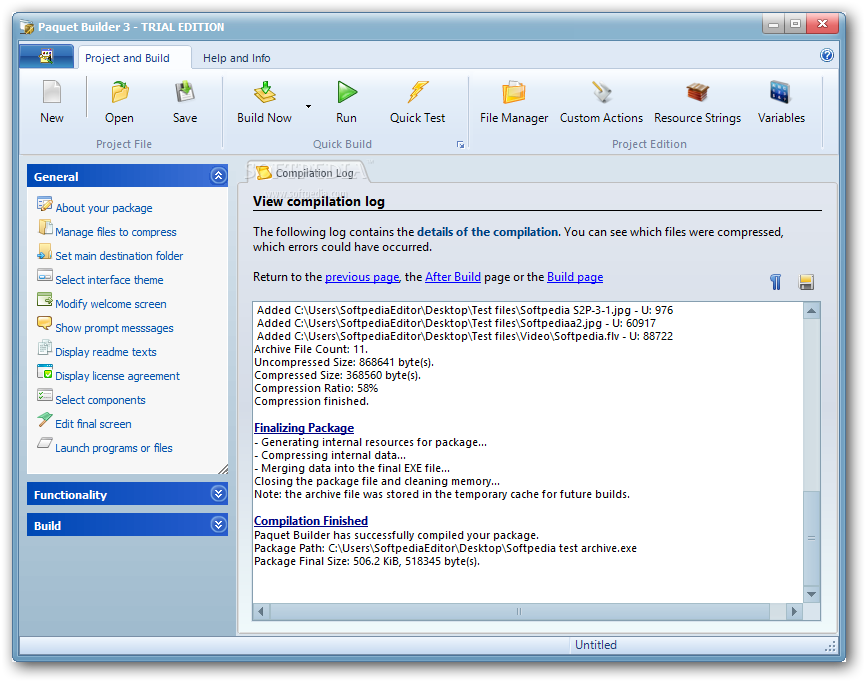This screenshot has width=866, height=682.
Task: Click the Compression Ratio: 58% log line
Action: tap(316, 388)
